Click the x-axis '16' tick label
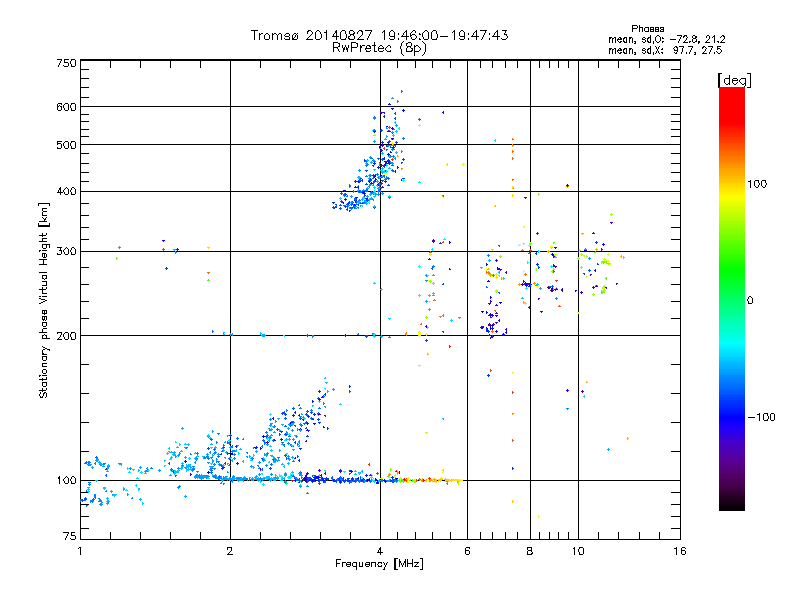The image size is (800, 600). [680, 551]
